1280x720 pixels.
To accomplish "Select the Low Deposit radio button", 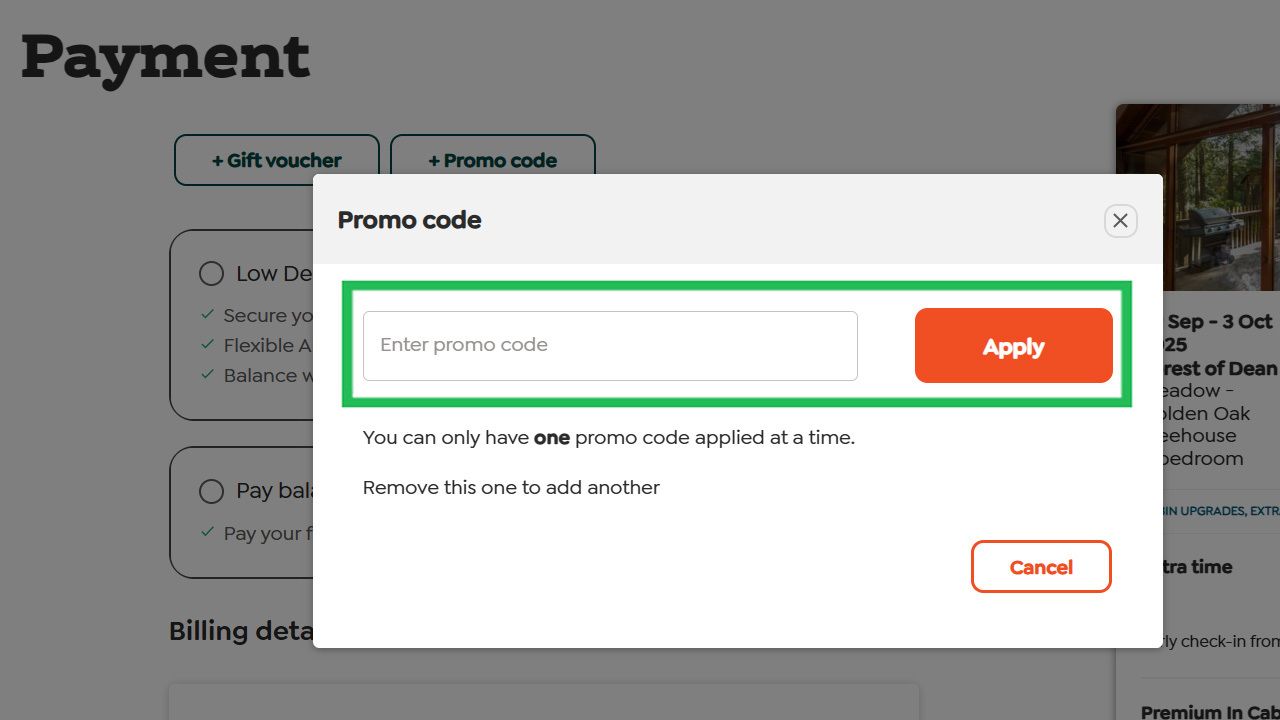I will pos(211,274).
